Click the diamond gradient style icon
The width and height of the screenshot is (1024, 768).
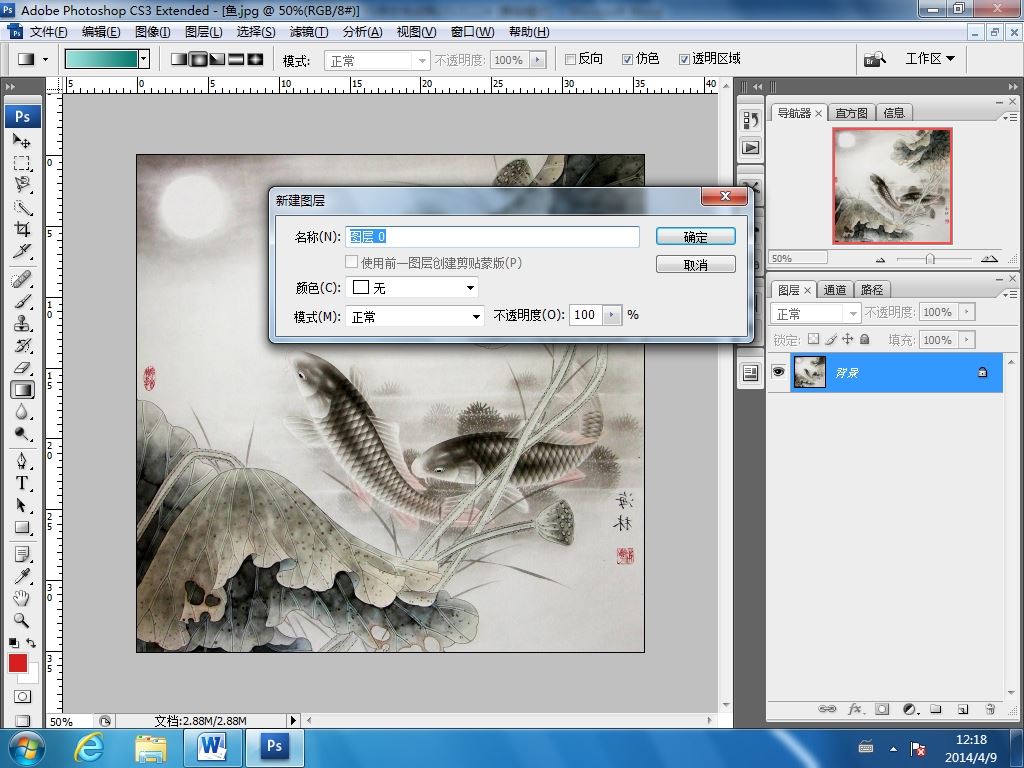pos(255,59)
